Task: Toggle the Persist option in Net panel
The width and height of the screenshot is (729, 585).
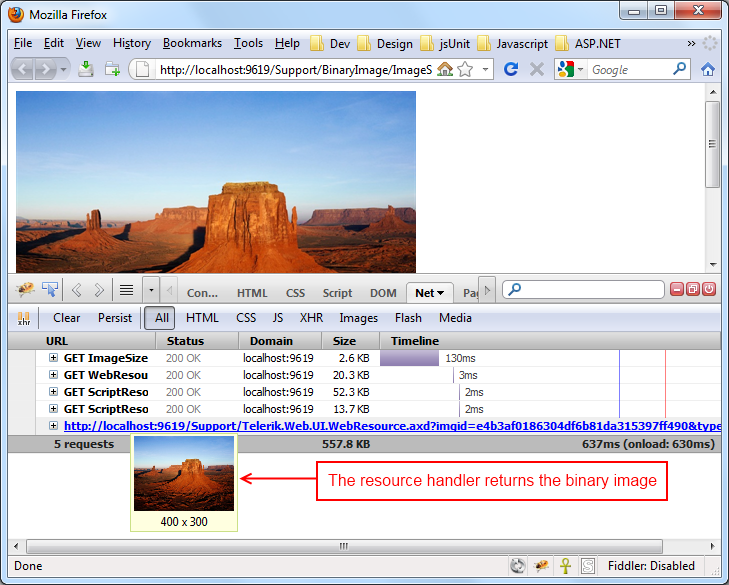Action: pyautogui.click(x=115, y=318)
